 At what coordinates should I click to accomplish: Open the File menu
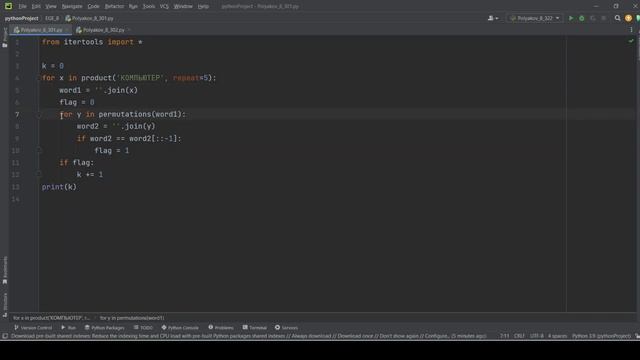pos(22,6)
